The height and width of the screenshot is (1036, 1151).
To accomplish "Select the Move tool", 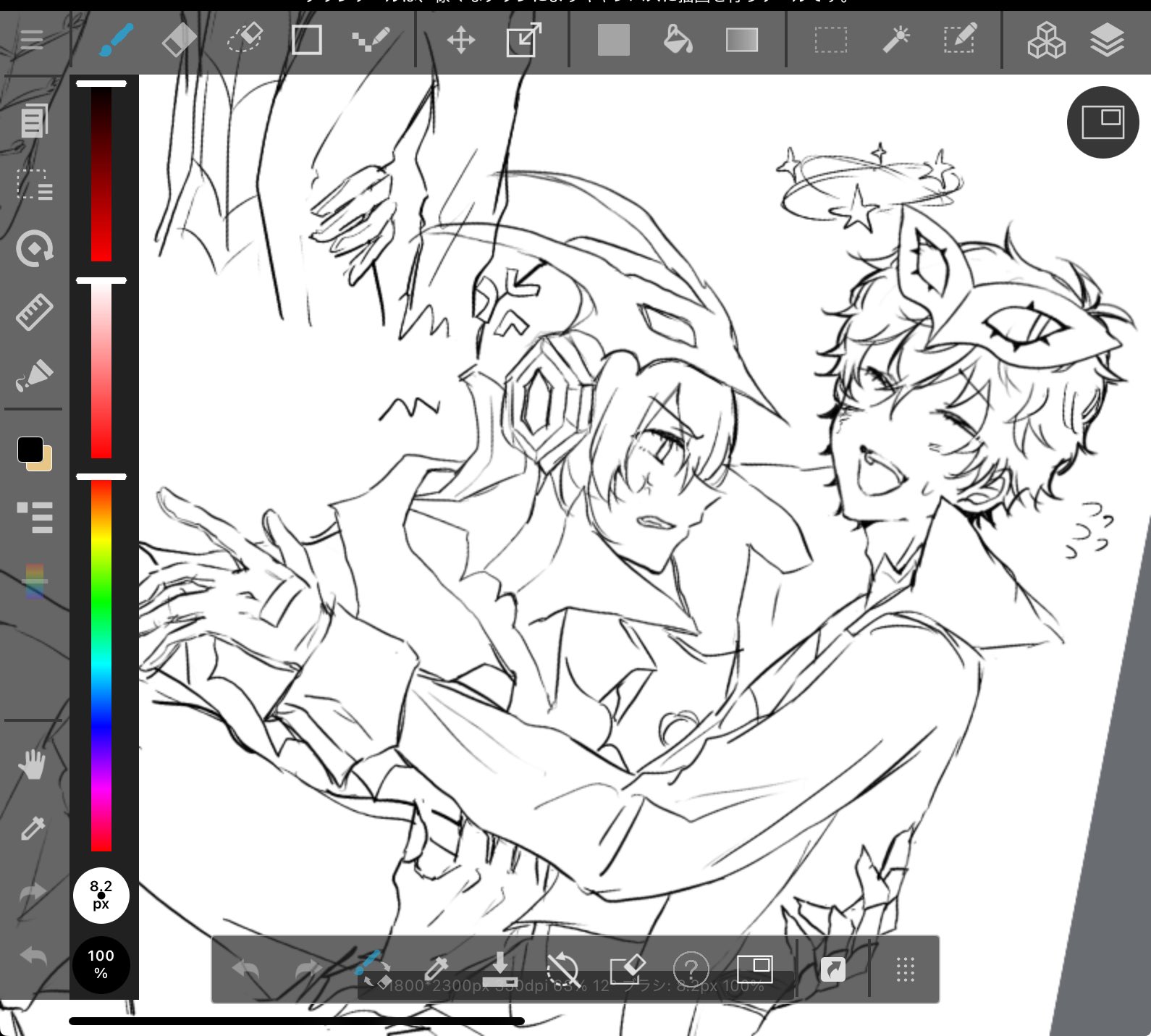I will pyautogui.click(x=461, y=40).
